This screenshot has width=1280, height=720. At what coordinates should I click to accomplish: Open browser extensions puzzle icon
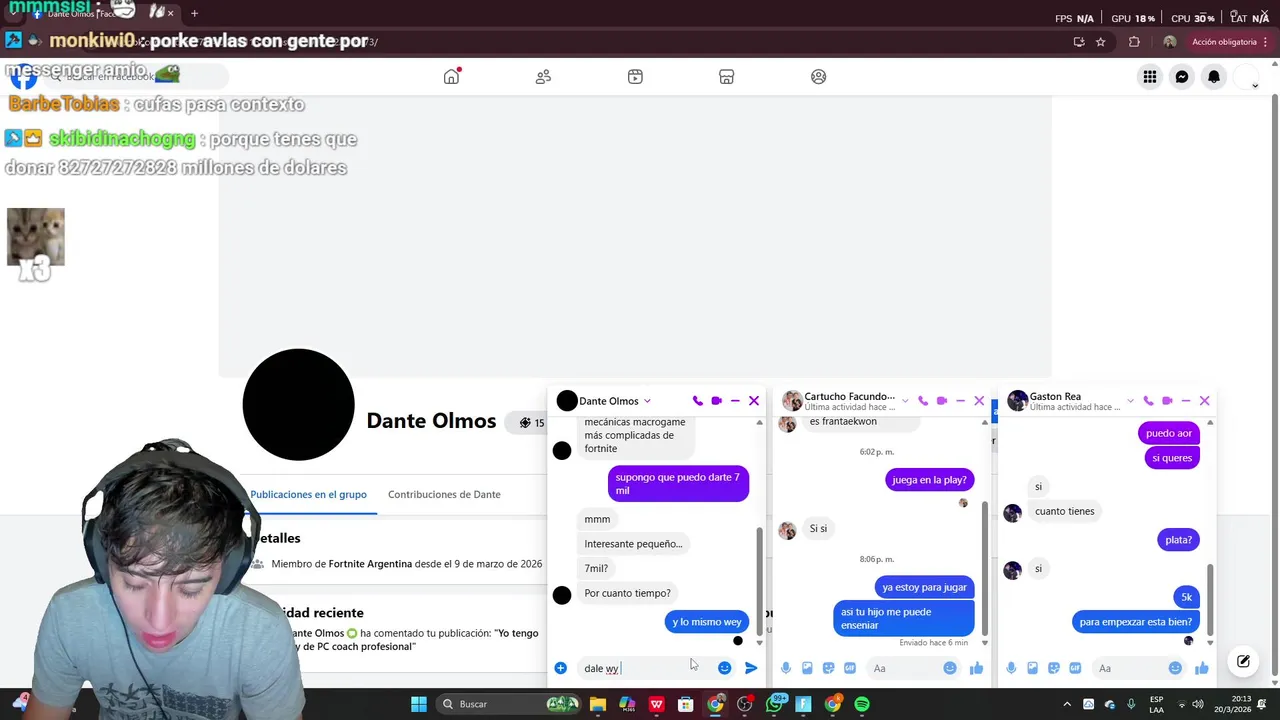click(1134, 42)
